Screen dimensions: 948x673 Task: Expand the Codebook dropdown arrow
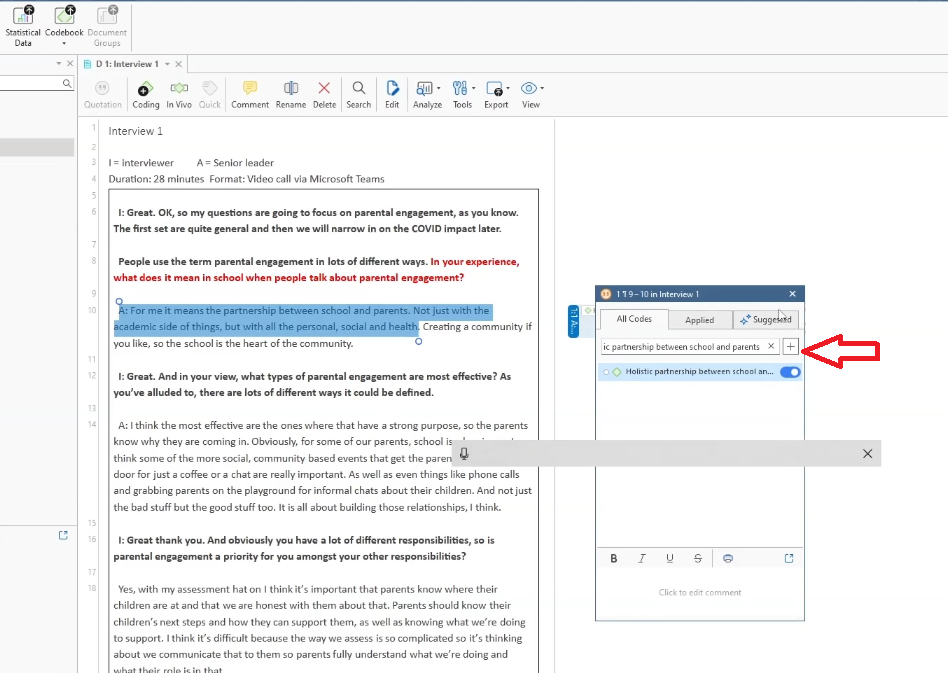click(64, 44)
